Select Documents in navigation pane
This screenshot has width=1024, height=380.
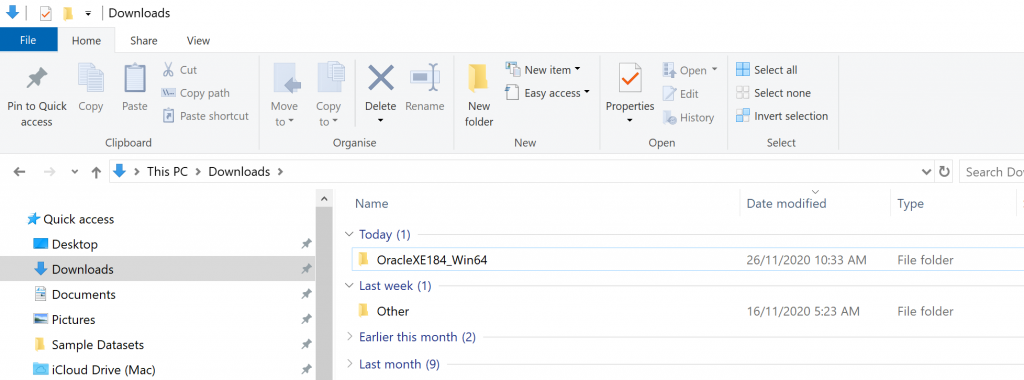pos(84,294)
